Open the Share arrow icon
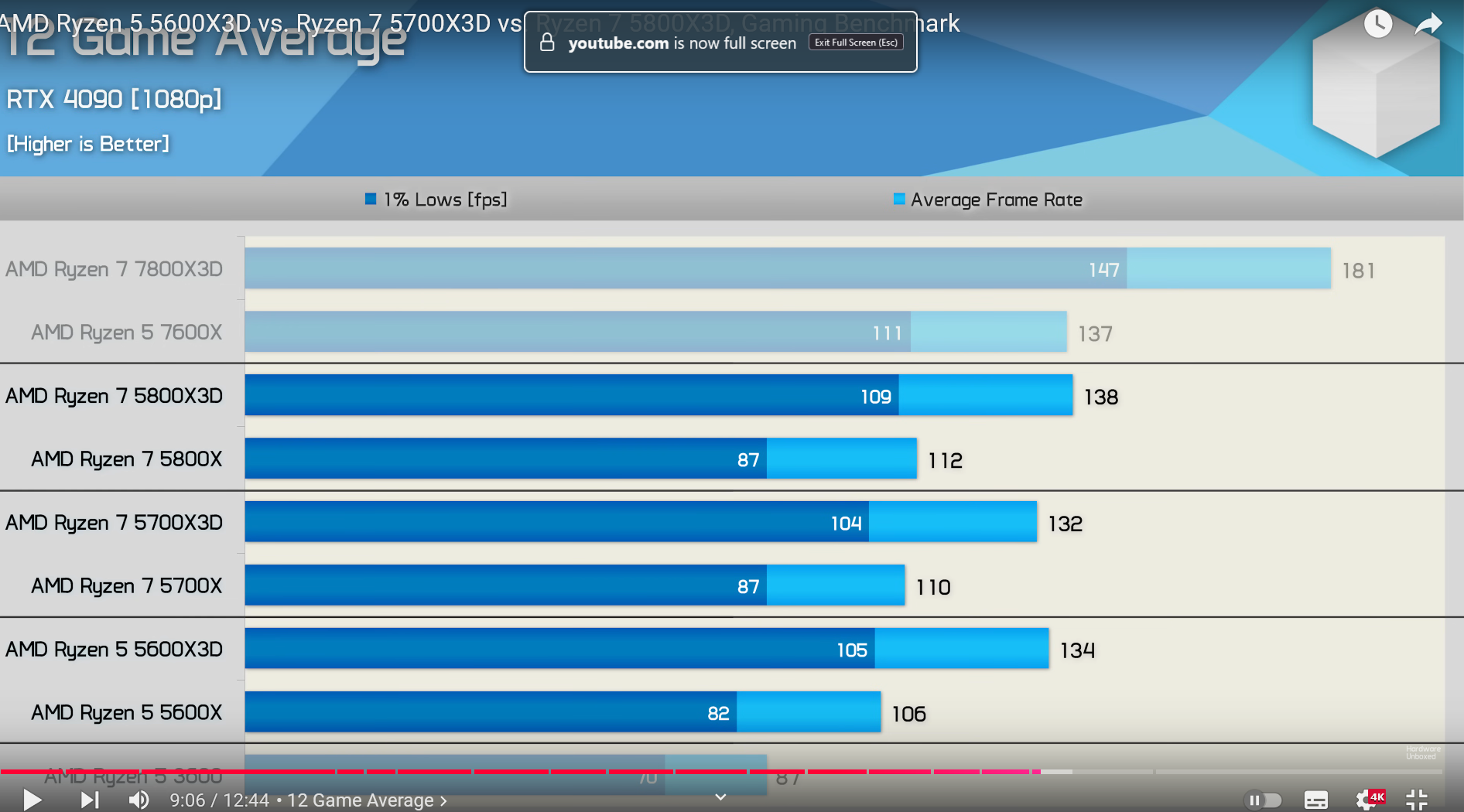 1428,23
